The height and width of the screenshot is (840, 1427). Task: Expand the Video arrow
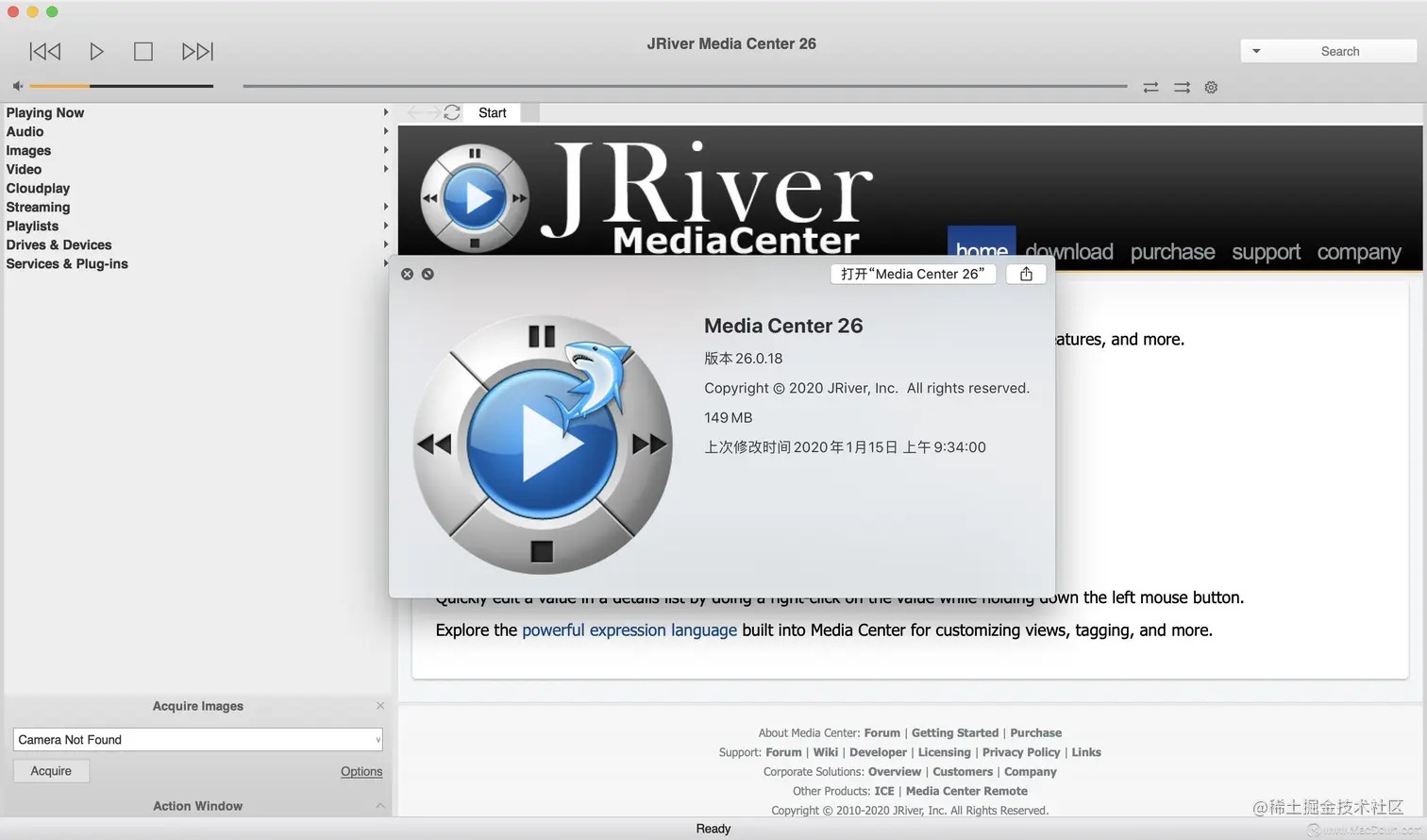click(386, 169)
